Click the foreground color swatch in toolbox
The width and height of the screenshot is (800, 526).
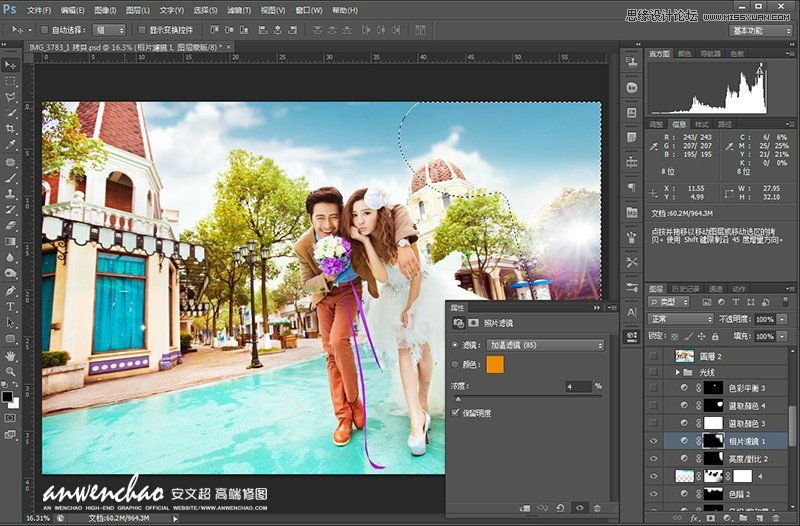point(7,396)
